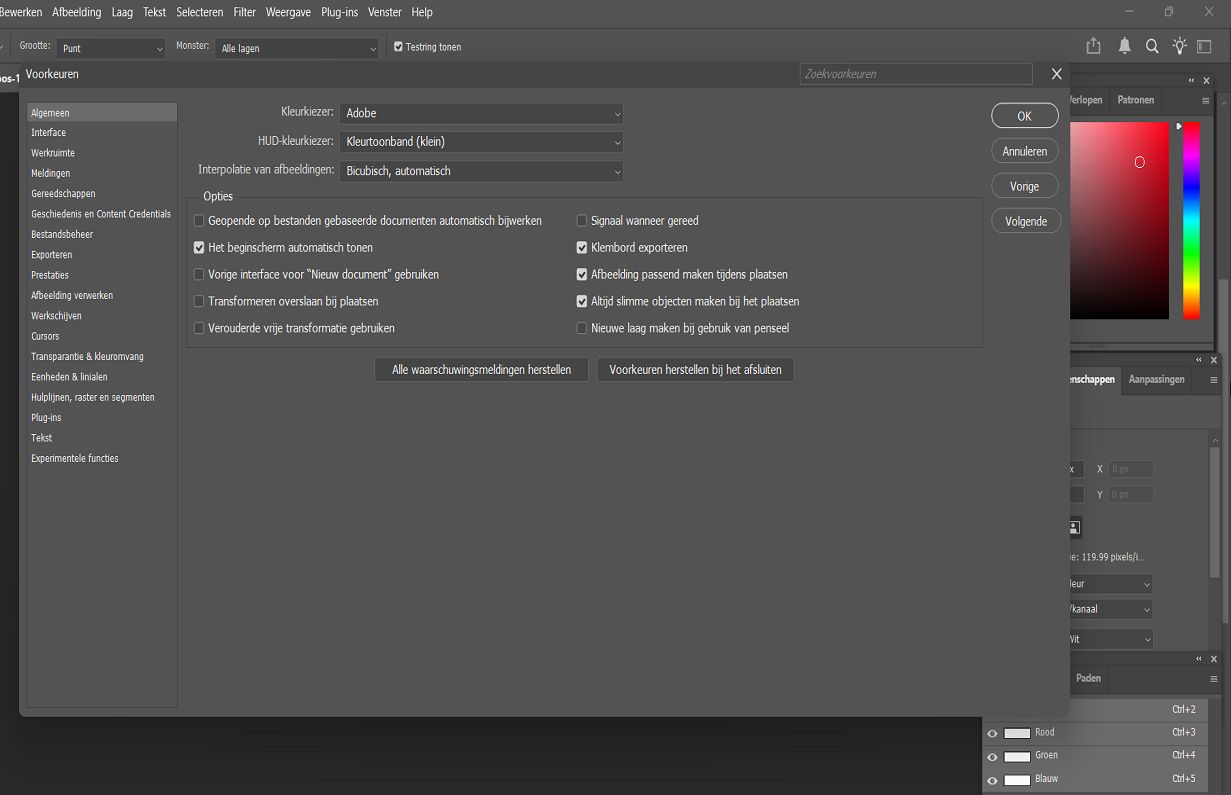Enable Geopende op bestanden gebaseerde documenten checkbox
Screen dimensions: 1231x795
199,221
